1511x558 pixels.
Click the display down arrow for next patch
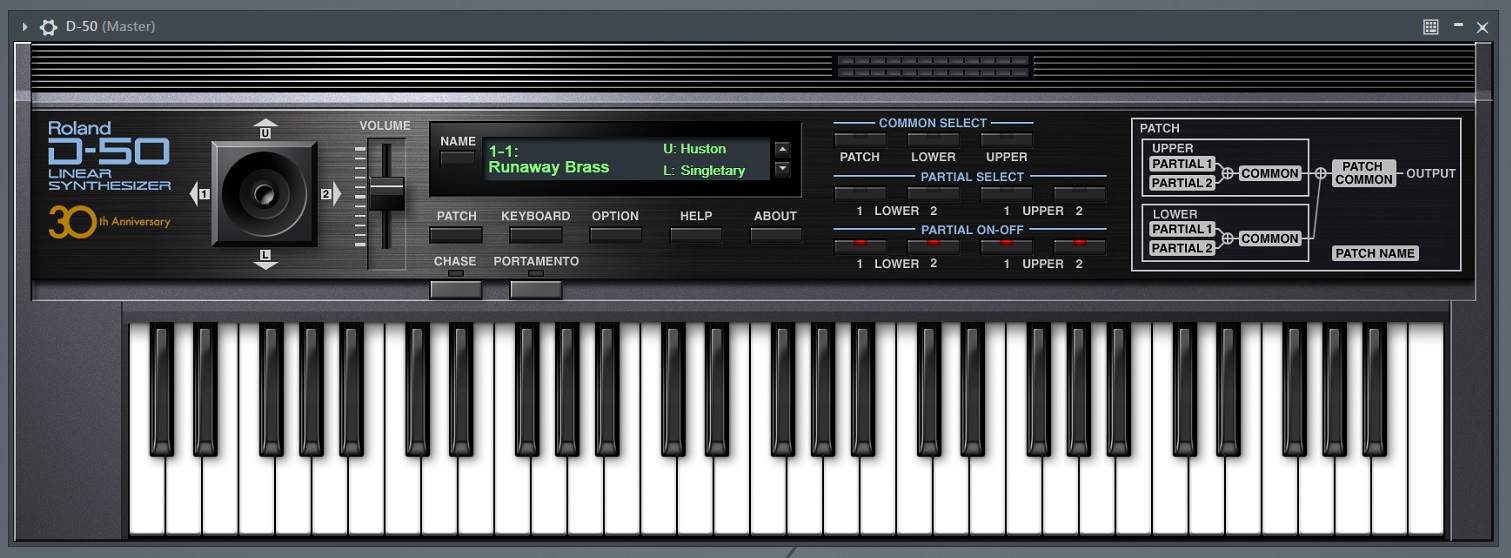pyautogui.click(x=782, y=169)
